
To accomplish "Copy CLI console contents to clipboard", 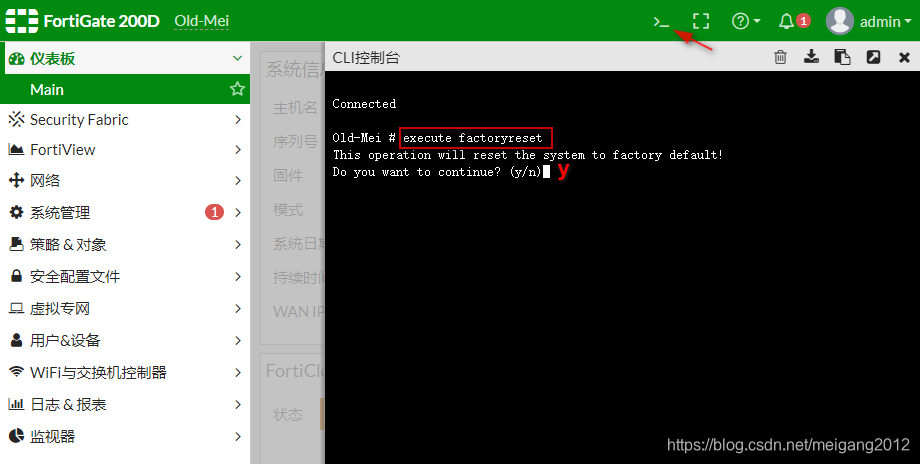I will coord(843,57).
